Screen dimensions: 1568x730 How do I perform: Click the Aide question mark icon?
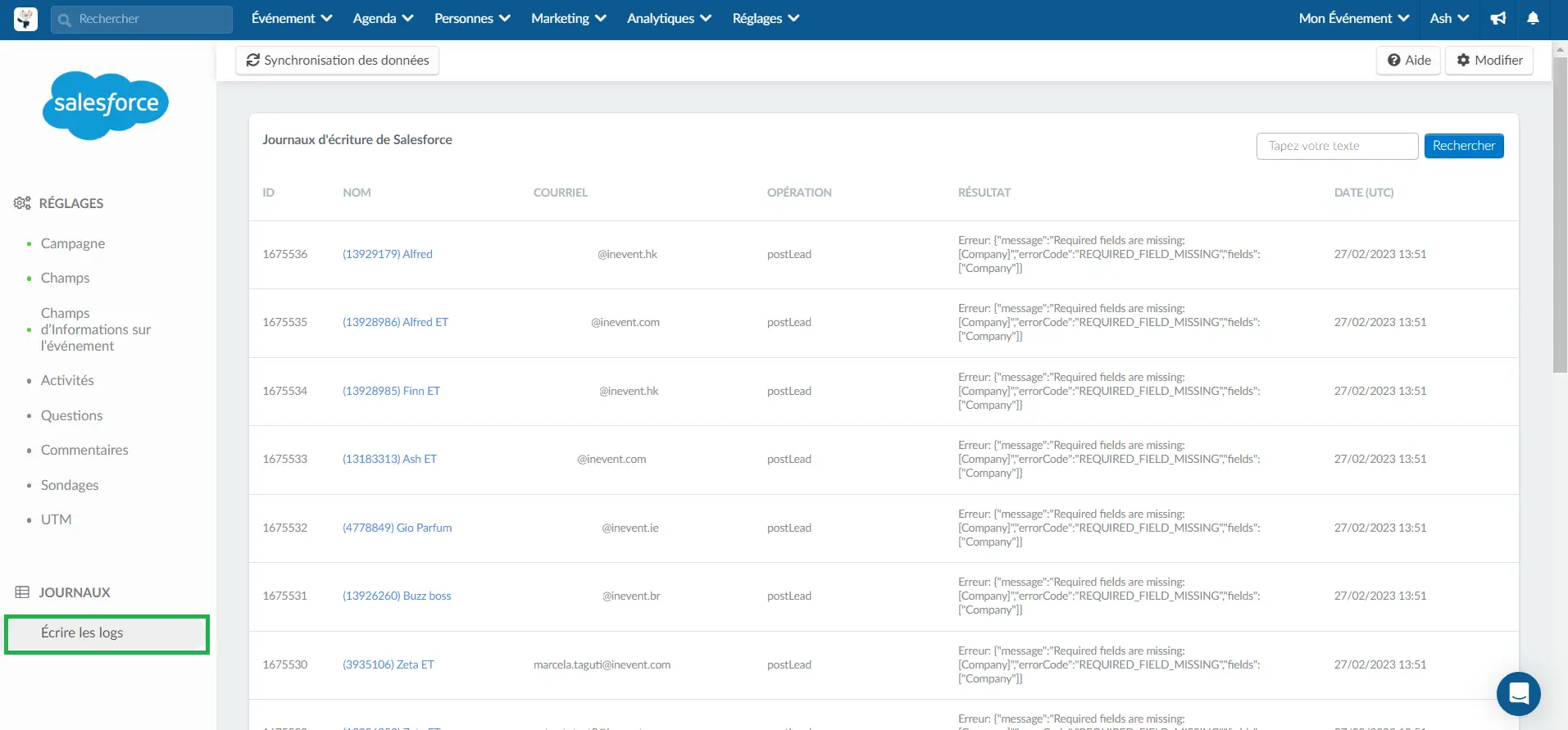1393,60
